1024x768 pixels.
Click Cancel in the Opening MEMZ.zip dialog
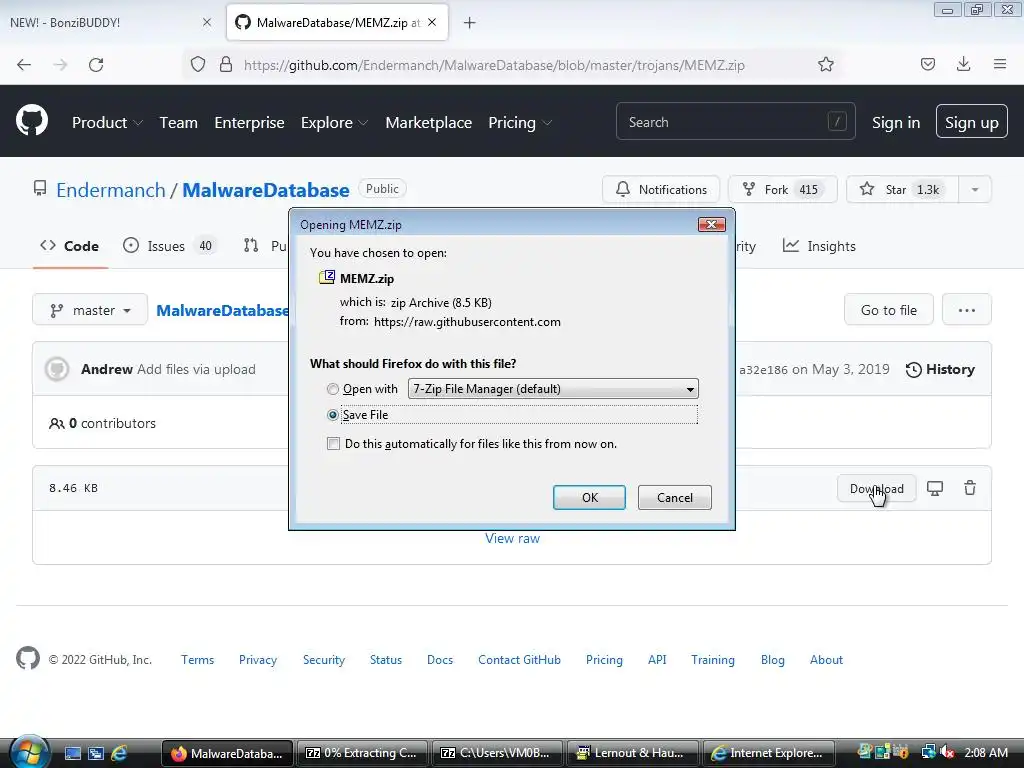pos(675,498)
